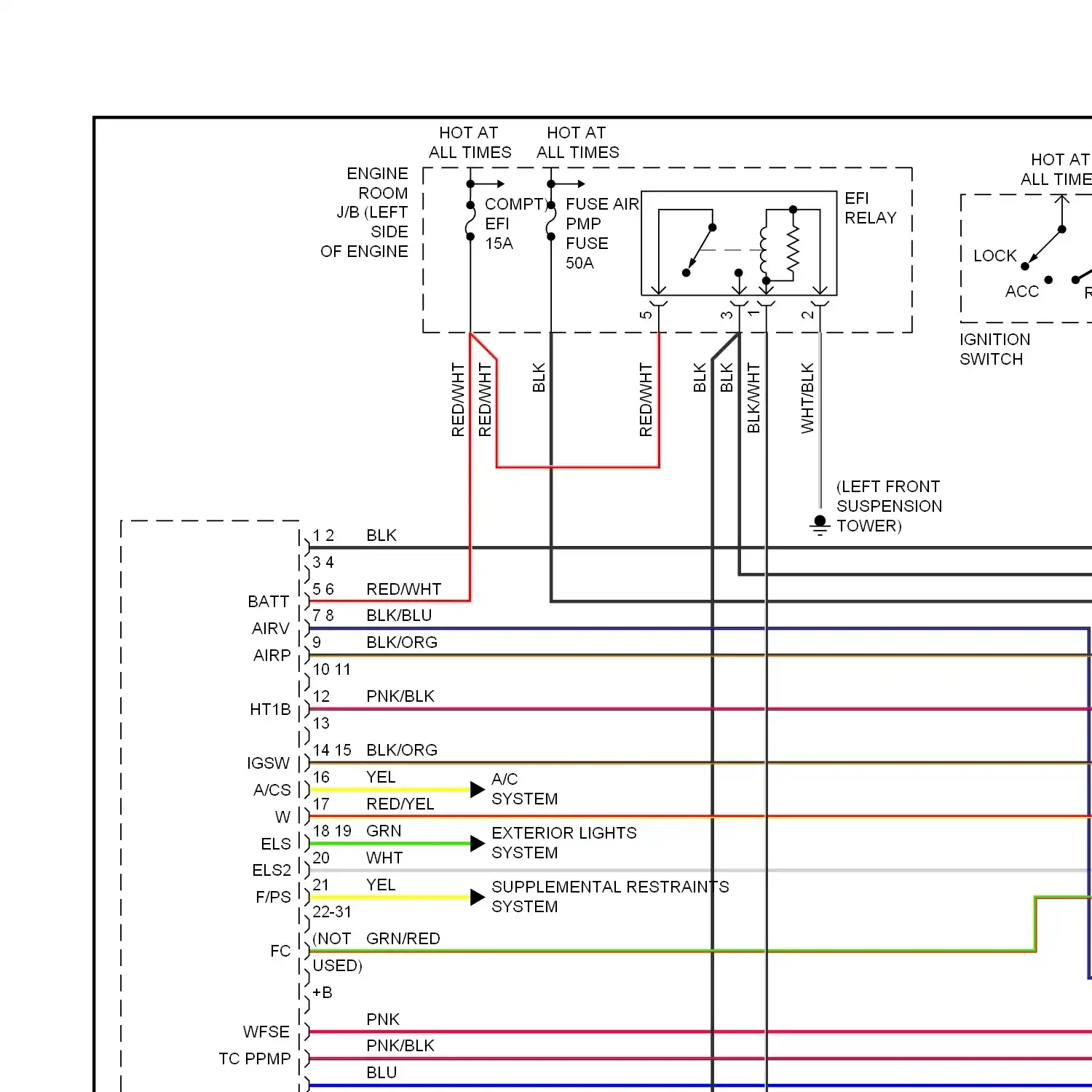Click the FUSE AIR PMP FUSE 50A label

(602, 233)
